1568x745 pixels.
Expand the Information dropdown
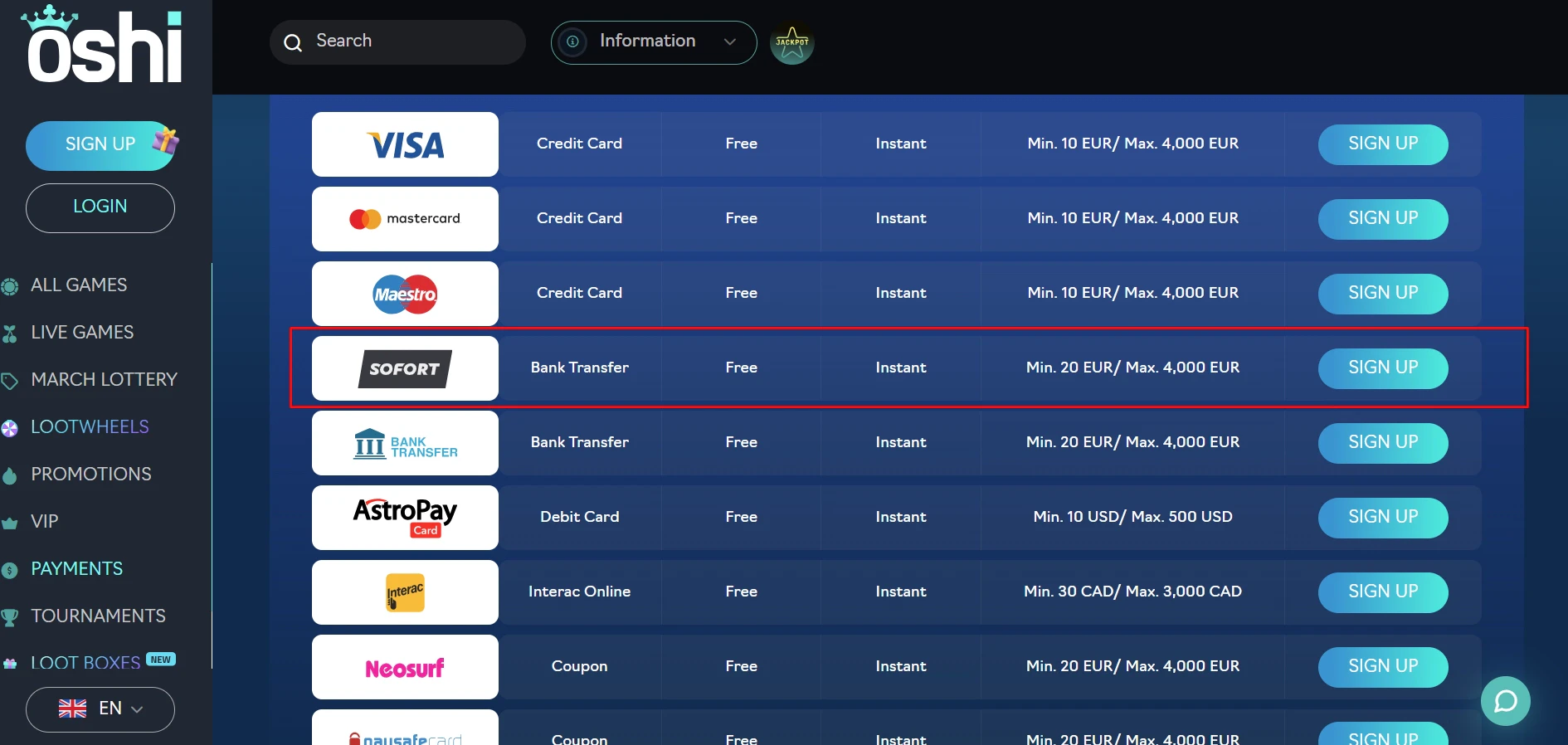(x=654, y=42)
